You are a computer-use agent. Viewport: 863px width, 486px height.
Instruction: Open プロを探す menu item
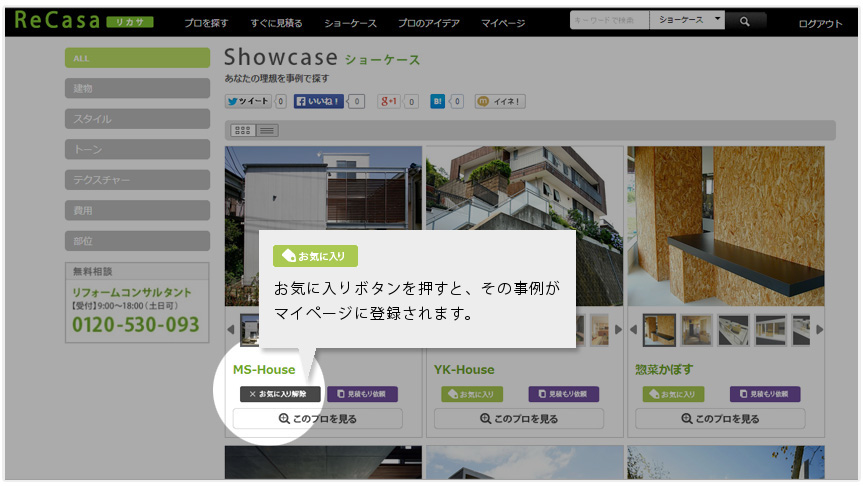click(206, 23)
